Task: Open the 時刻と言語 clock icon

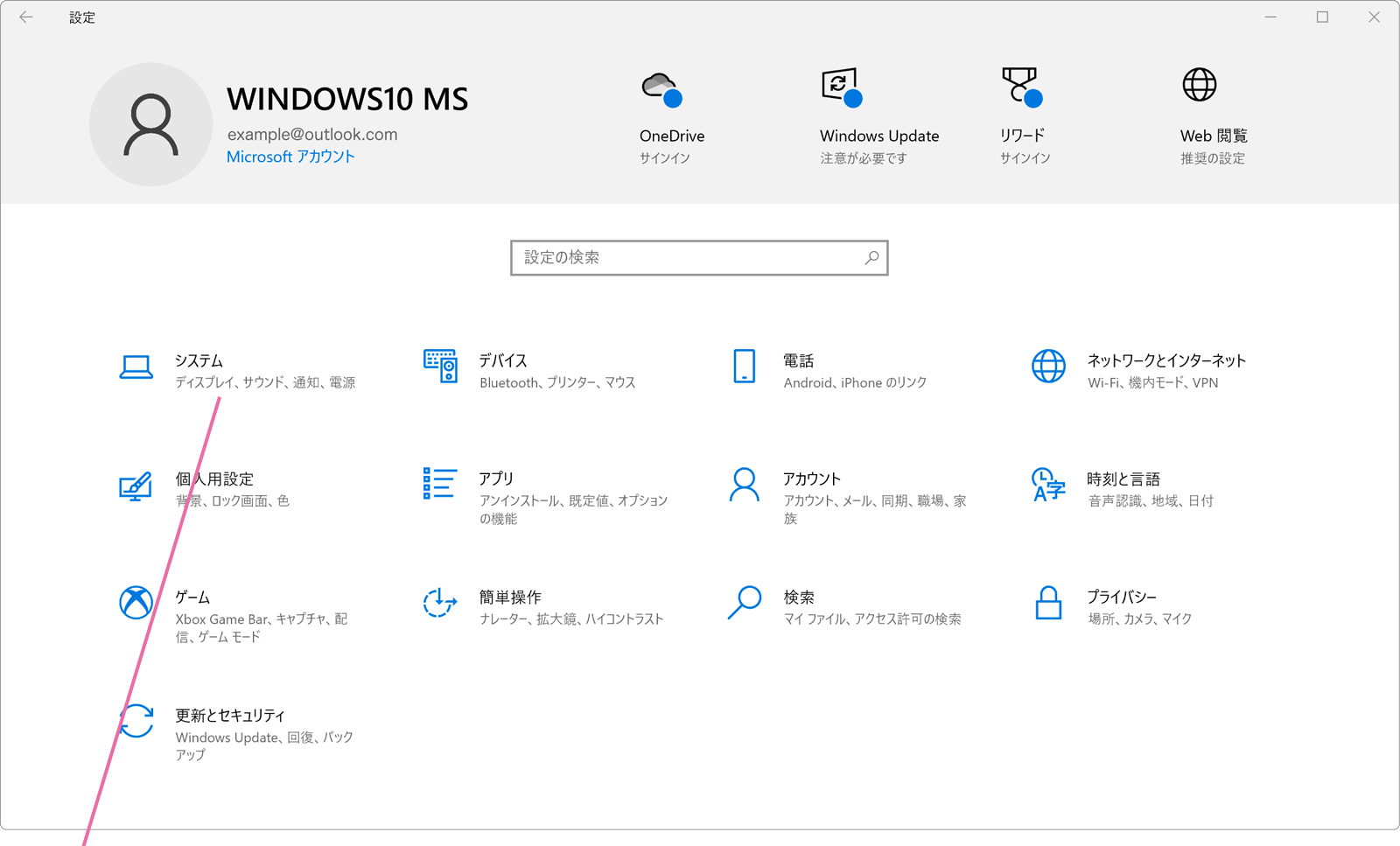Action: 1048,484
